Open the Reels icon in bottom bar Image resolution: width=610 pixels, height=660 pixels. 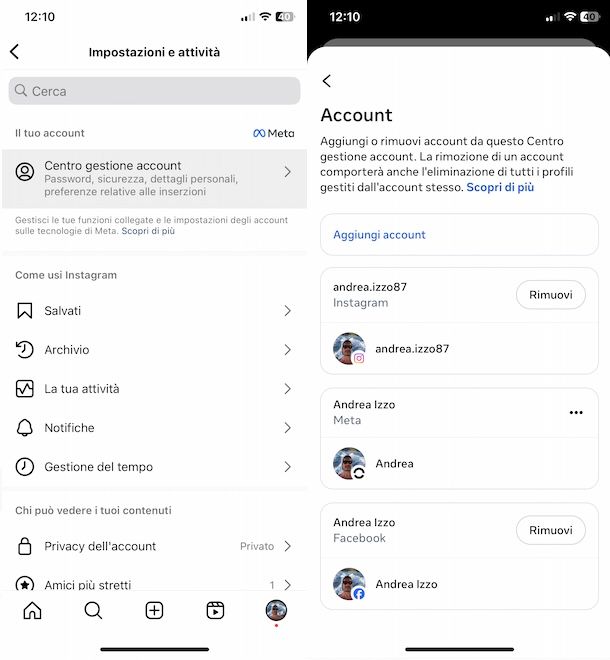215,610
